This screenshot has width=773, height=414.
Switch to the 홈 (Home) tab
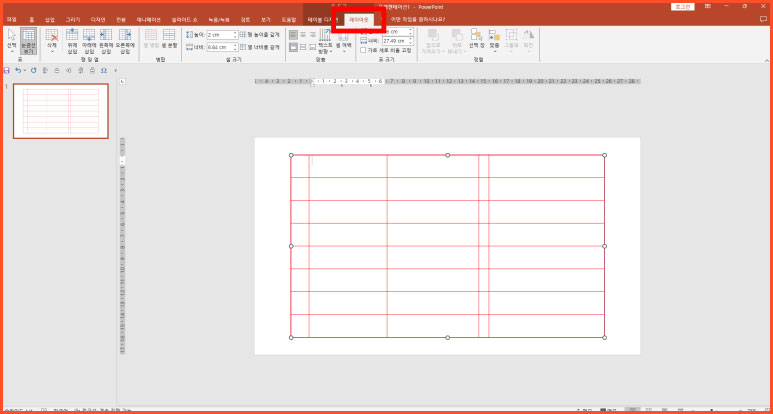[x=32, y=20]
